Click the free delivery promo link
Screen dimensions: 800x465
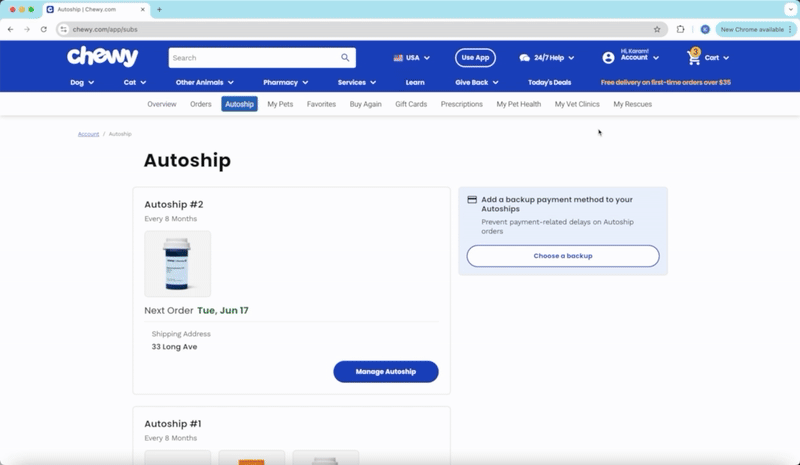(x=666, y=82)
